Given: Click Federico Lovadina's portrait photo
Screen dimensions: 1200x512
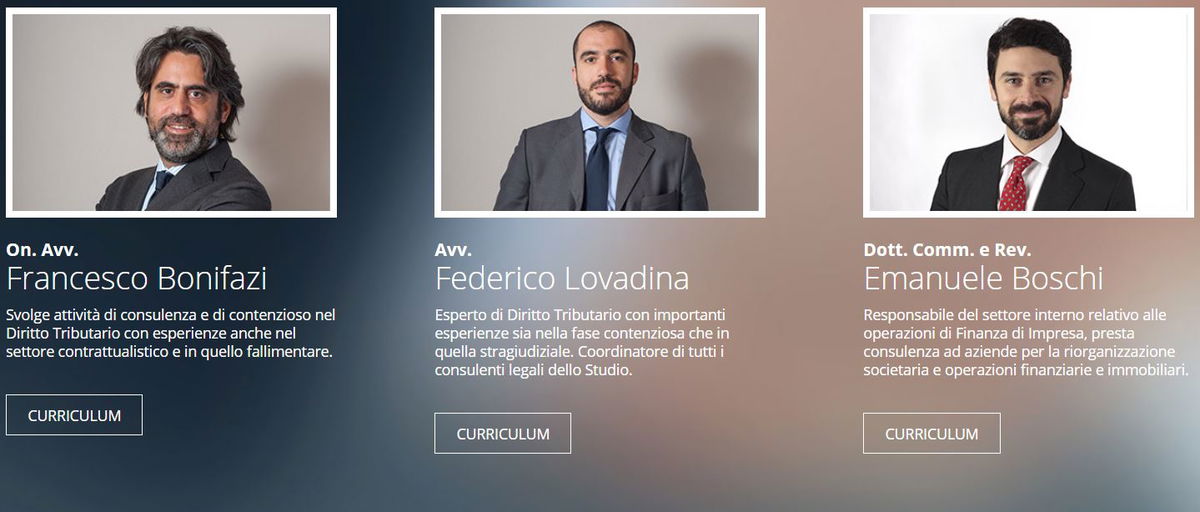Looking at the screenshot, I should coord(600,112).
